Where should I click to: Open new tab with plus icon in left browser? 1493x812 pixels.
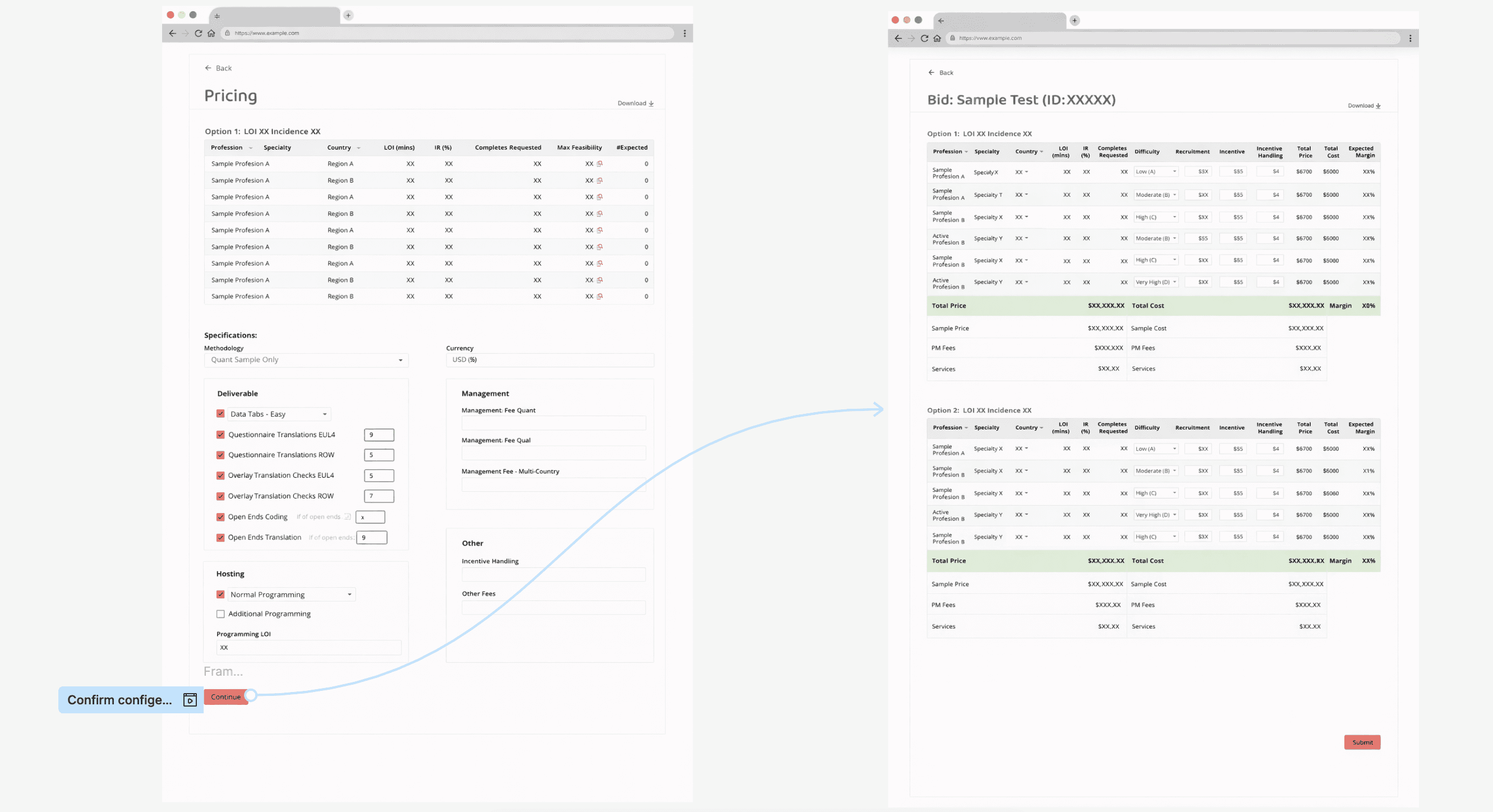(x=348, y=16)
